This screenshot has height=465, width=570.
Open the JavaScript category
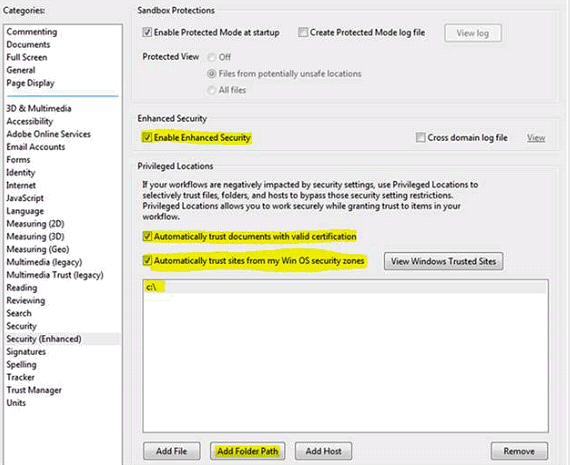pyautogui.click(x=25, y=198)
